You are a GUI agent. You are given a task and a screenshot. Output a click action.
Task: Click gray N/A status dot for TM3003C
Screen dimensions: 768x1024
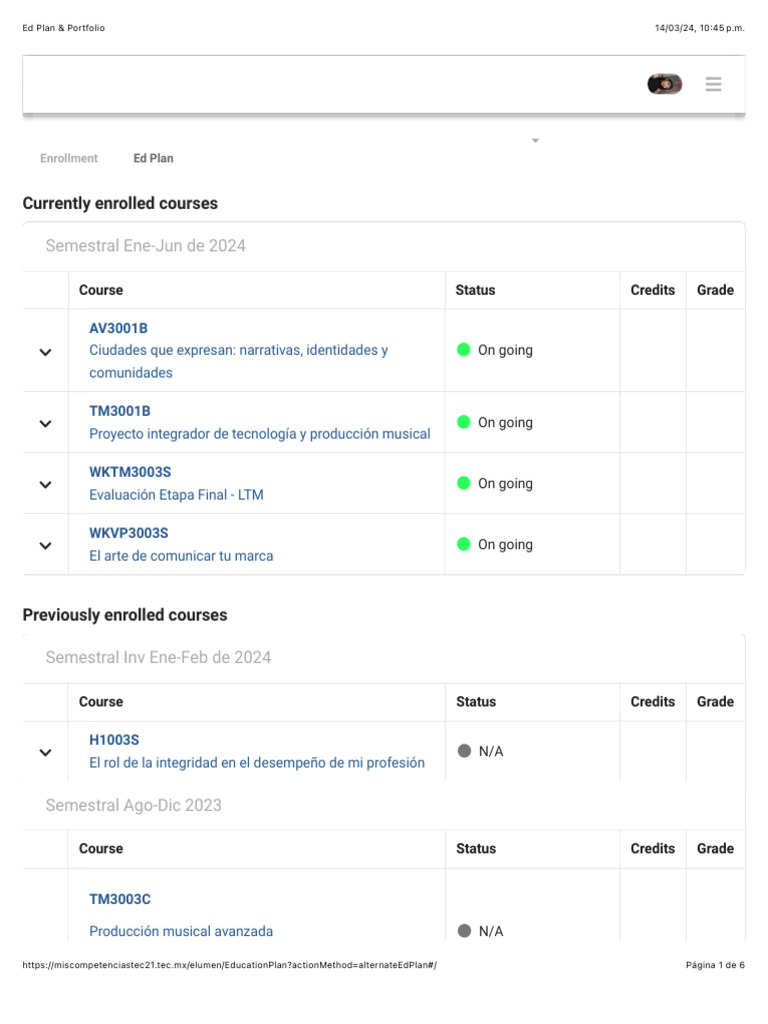(464, 931)
